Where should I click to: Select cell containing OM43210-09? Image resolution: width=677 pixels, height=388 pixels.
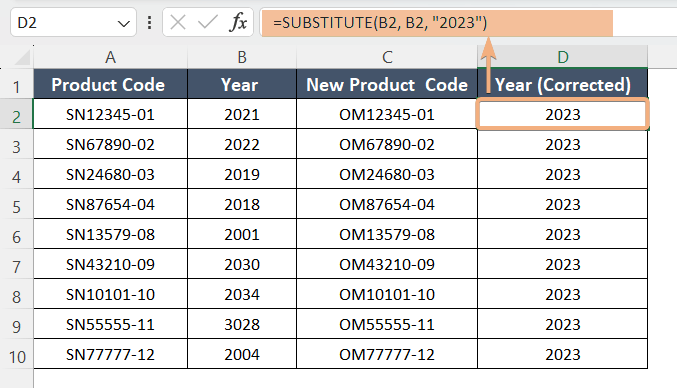[x=387, y=264]
